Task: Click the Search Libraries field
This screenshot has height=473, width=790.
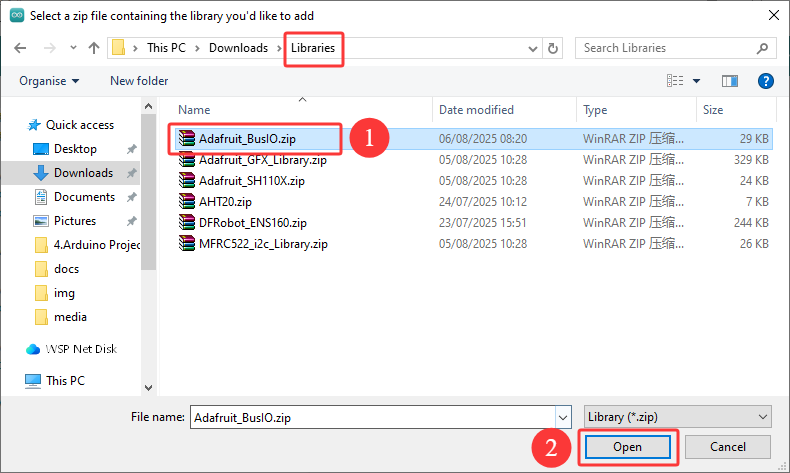Action: pyautogui.click(x=668, y=48)
